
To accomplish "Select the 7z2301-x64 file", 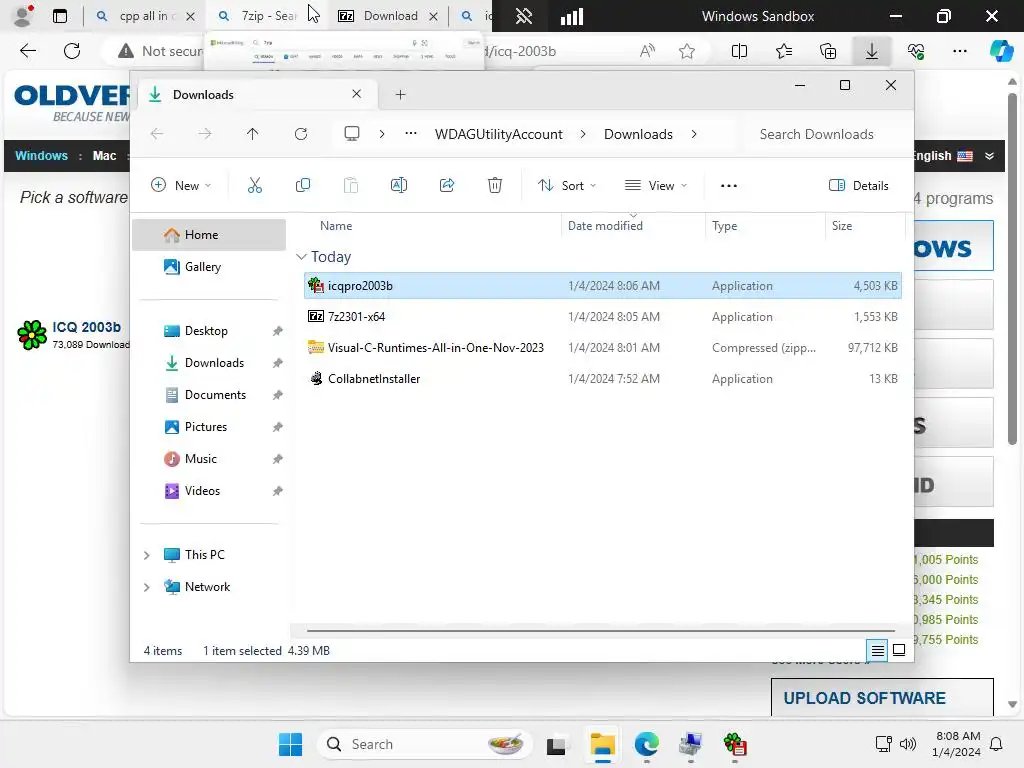I will pos(602,317).
